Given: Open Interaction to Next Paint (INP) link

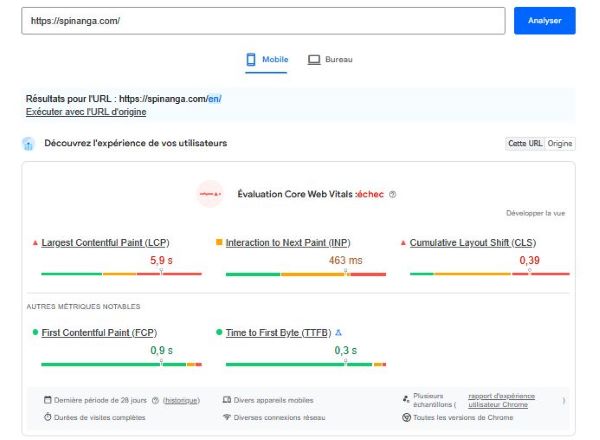Looking at the screenshot, I should point(288,243).
